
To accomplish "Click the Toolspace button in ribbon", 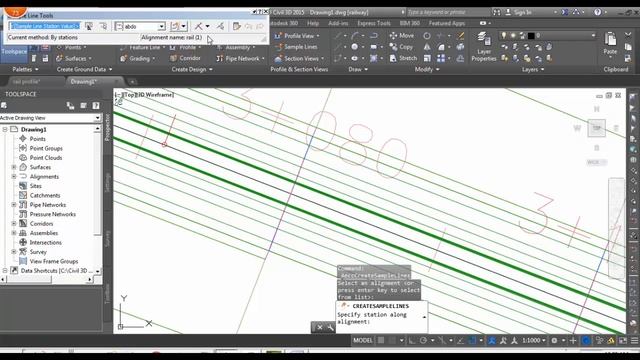I will click(14, 52).
